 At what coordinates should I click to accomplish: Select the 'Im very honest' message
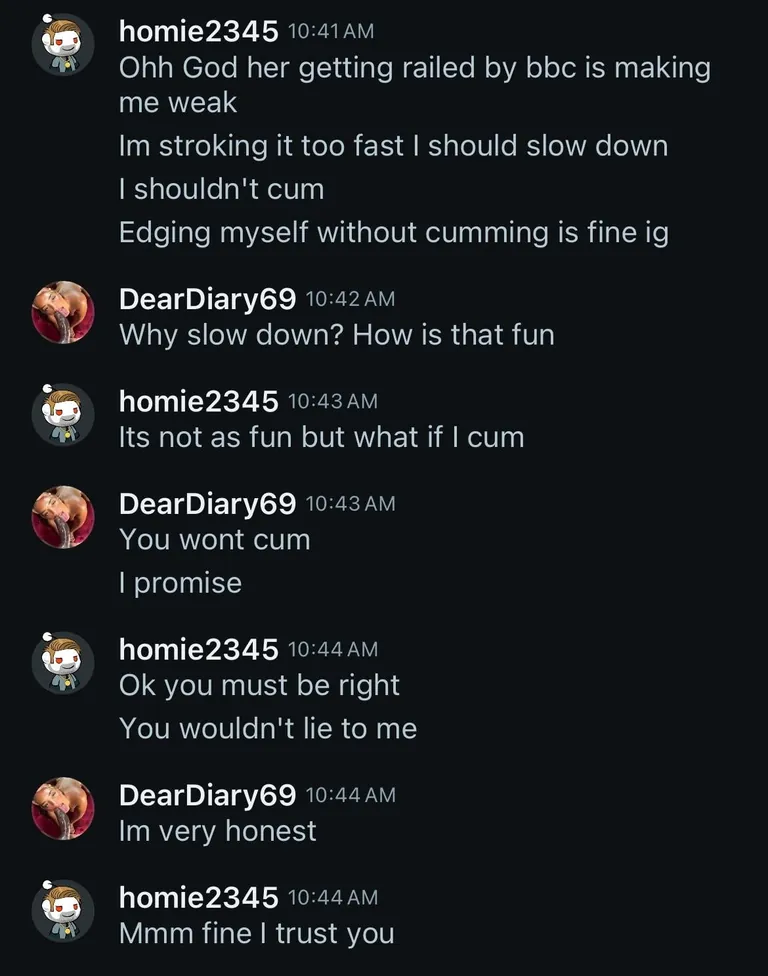pyautogui.click(x=217, y=830)
